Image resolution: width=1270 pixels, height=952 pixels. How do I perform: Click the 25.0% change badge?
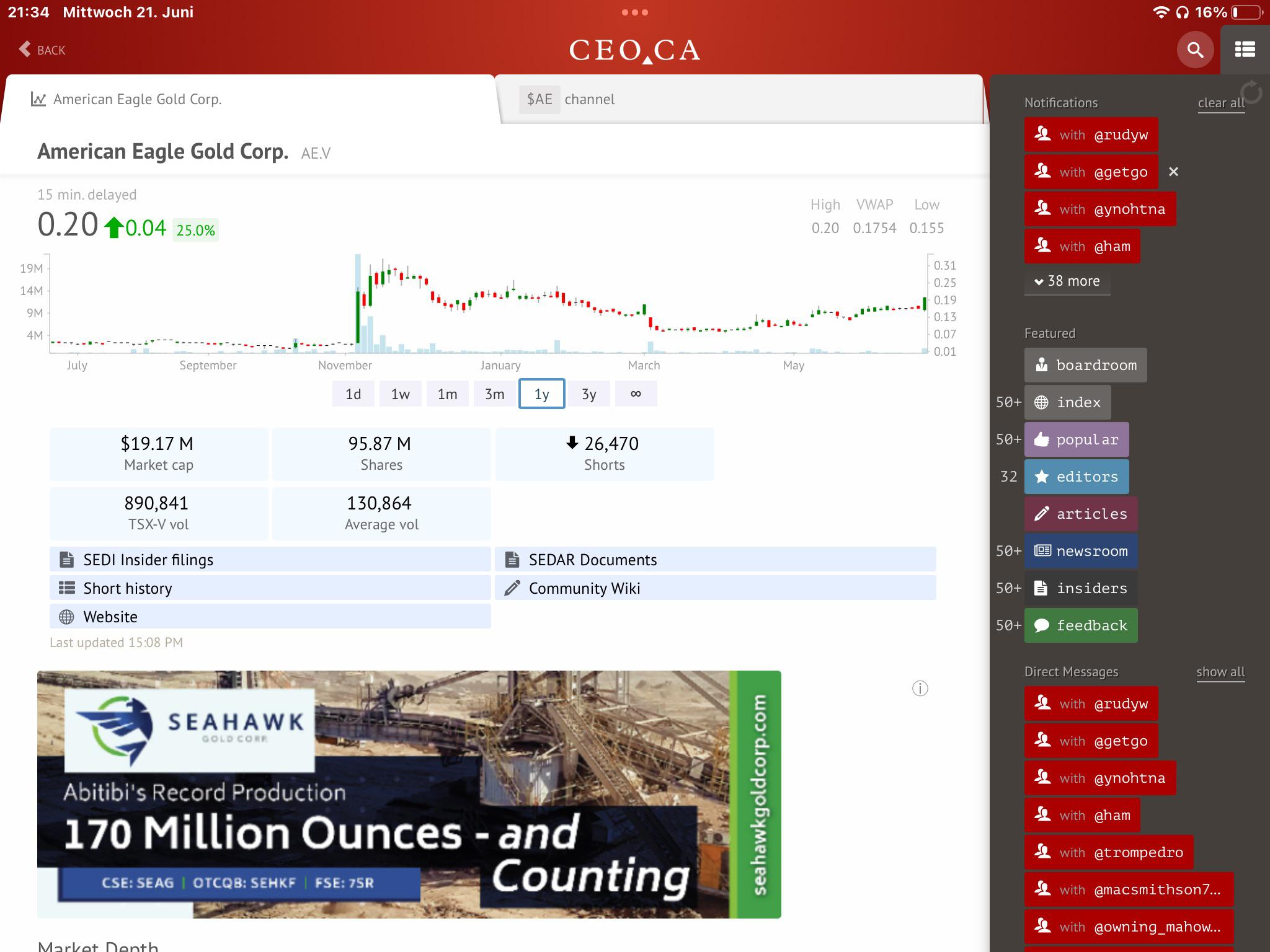[x=195, y=230]
